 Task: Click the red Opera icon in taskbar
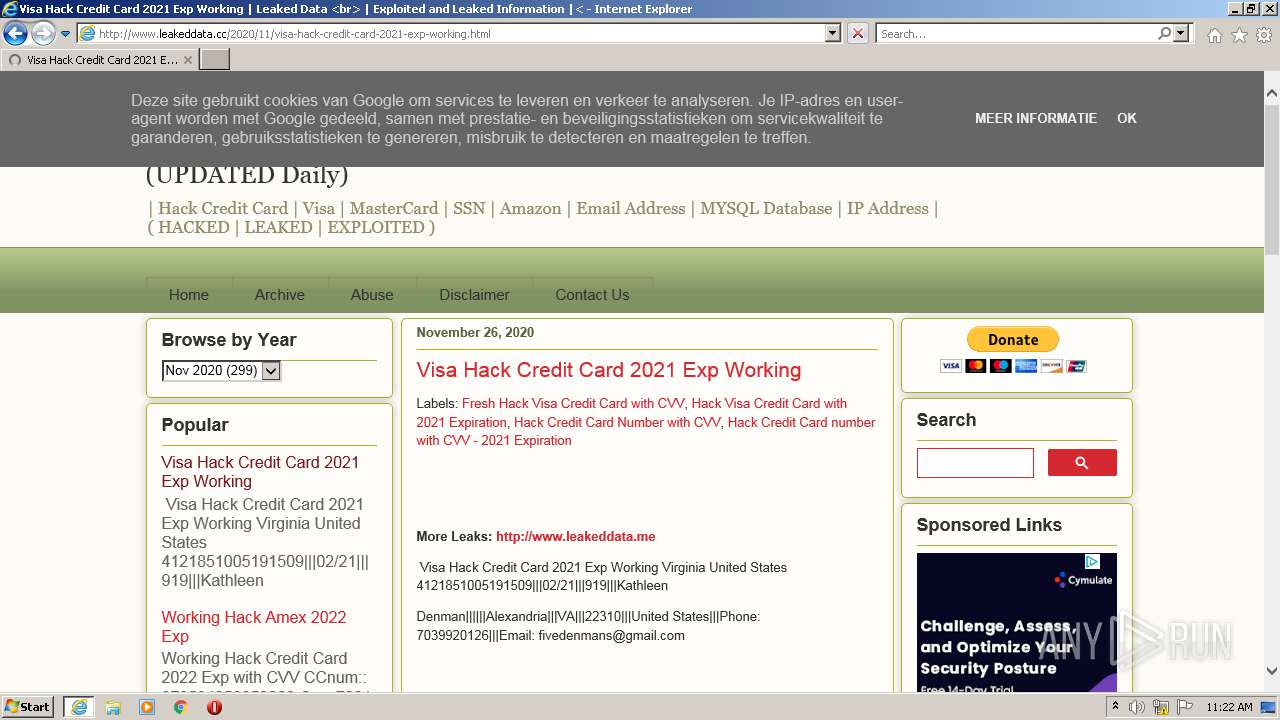[214, 707]
